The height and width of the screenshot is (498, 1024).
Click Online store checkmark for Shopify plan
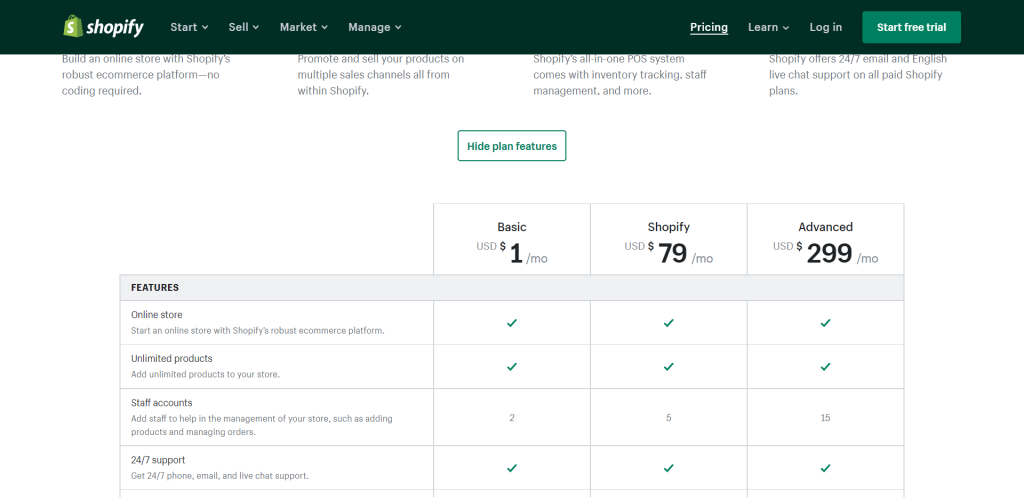tap(669, 322)
